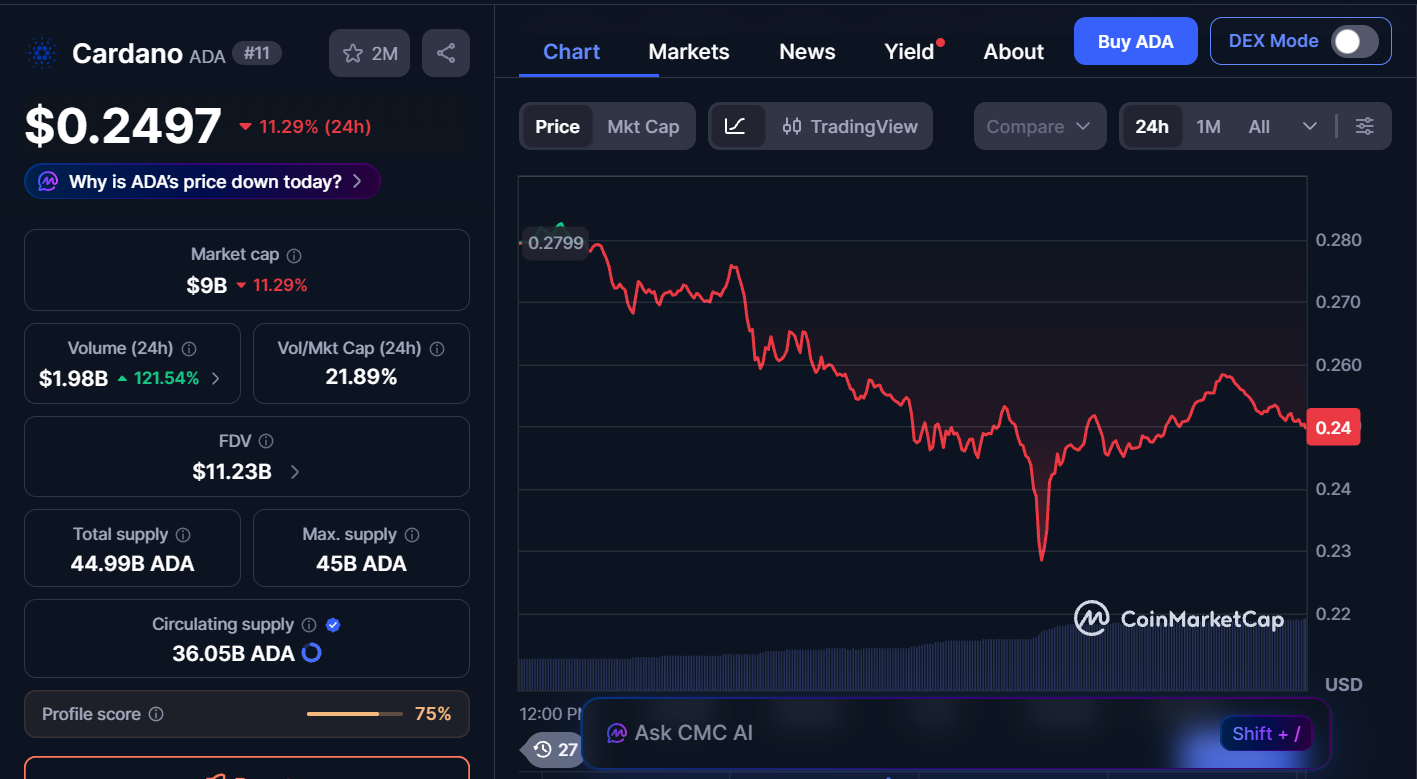Screen dimensions: 1417x779
Task: Click the Market cap info icon
Action: tap(293, 254)
